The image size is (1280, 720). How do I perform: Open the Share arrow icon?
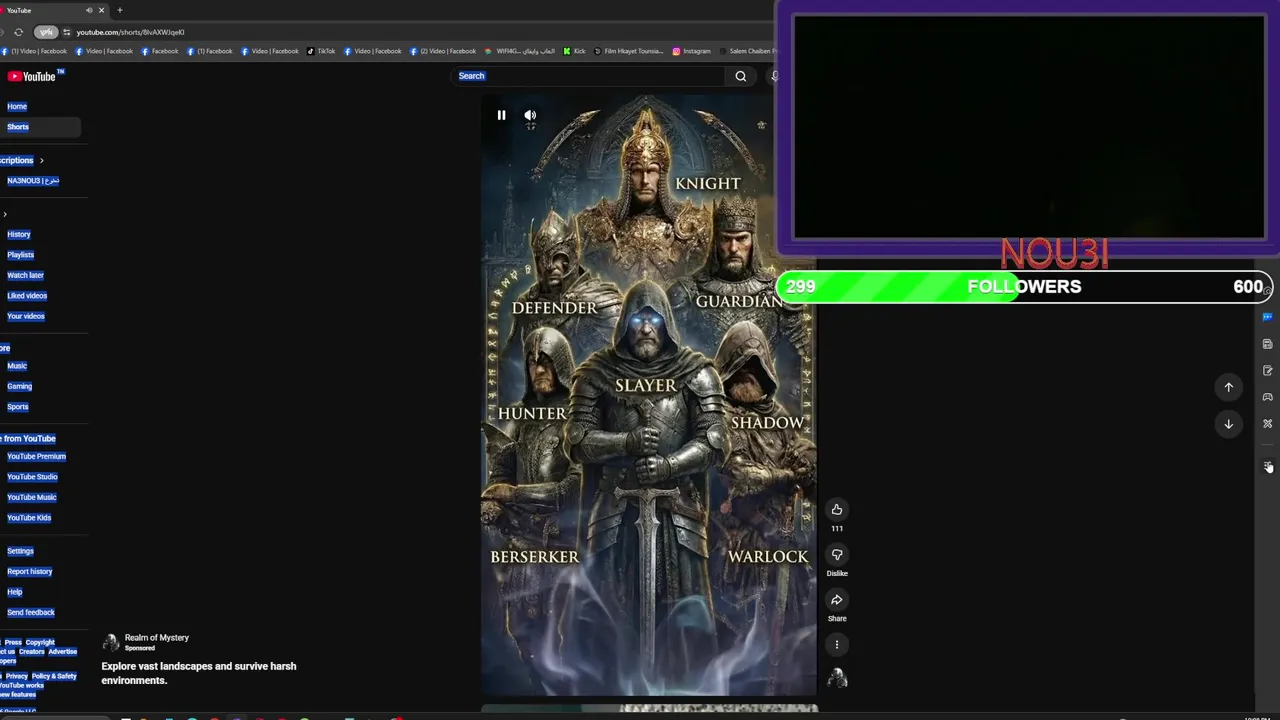click(837, 600)
